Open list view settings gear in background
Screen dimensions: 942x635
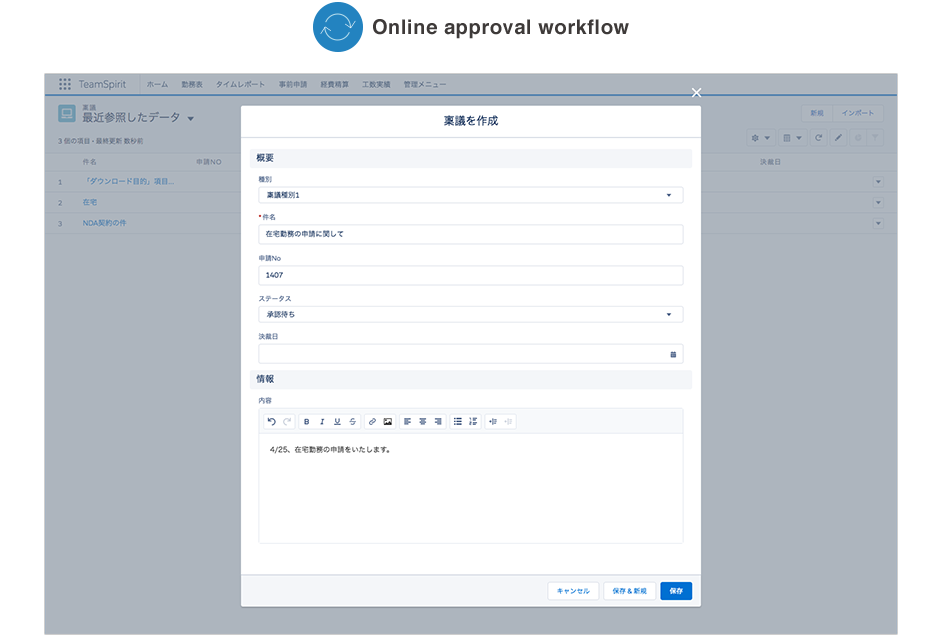tap(760, 138)
